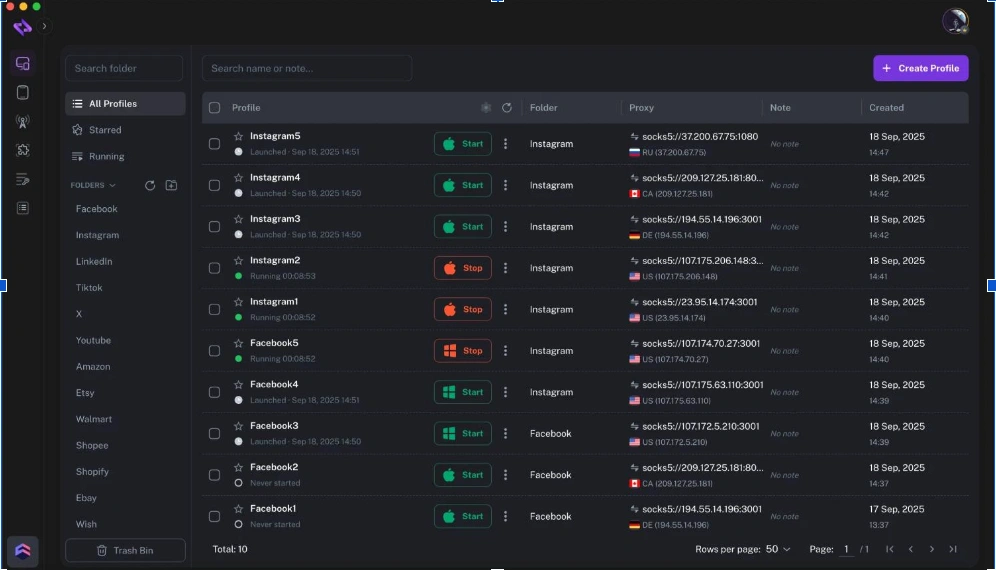Stop the running Facebook5 profile
The height and width of the screenshot is (570, 996).
462,351
